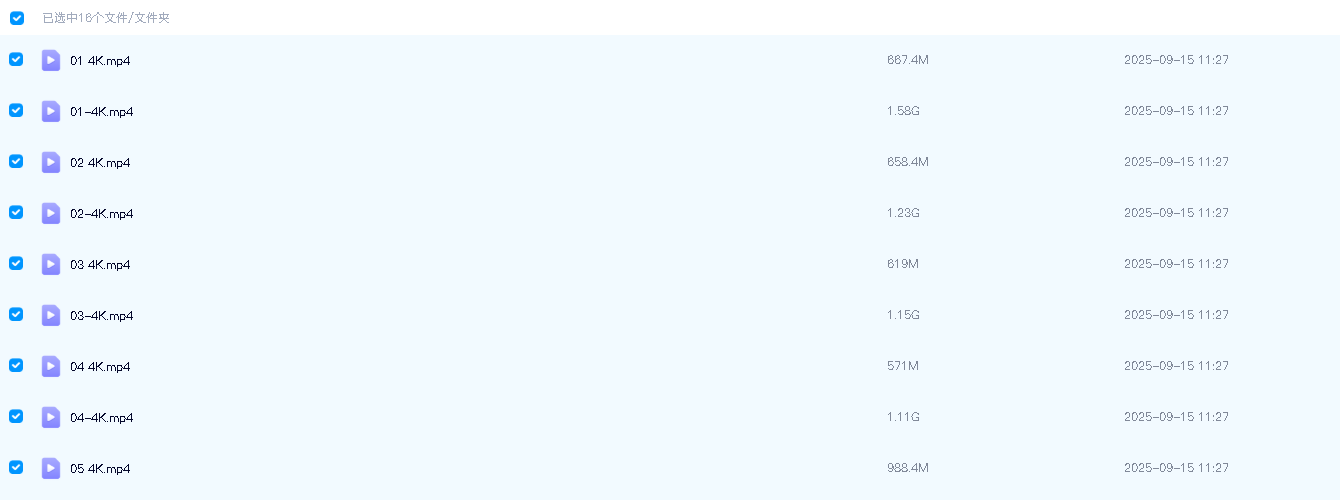Click the video icon next to 05 4K.mp4

pyautogui.click(x=51, y=468)
